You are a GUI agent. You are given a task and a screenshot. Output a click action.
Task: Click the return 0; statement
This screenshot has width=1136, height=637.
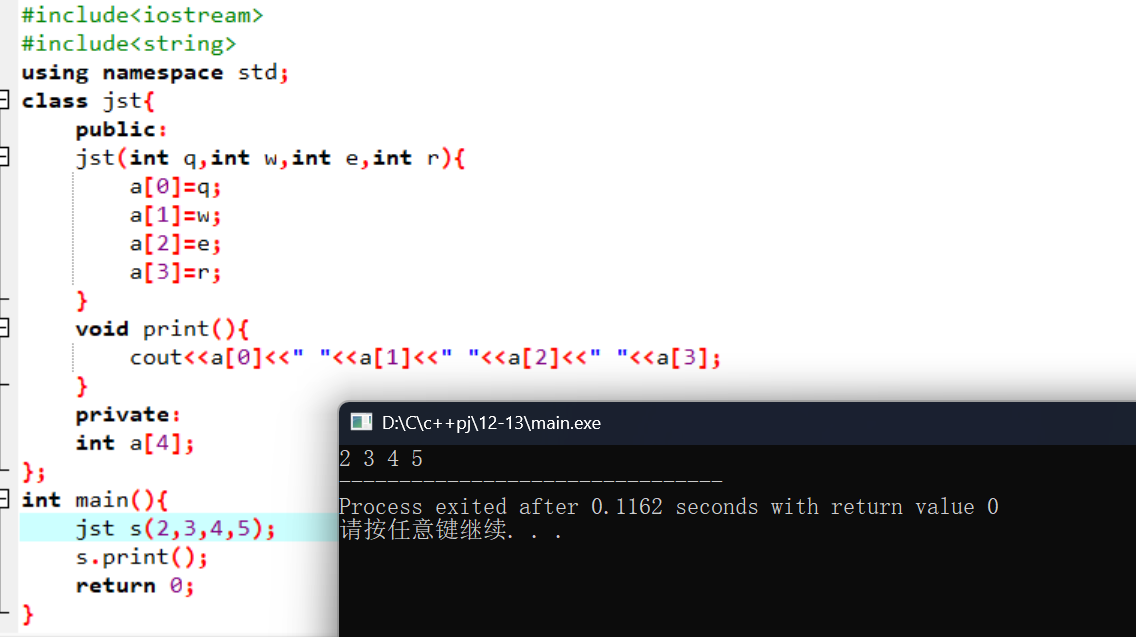(135, 586)
